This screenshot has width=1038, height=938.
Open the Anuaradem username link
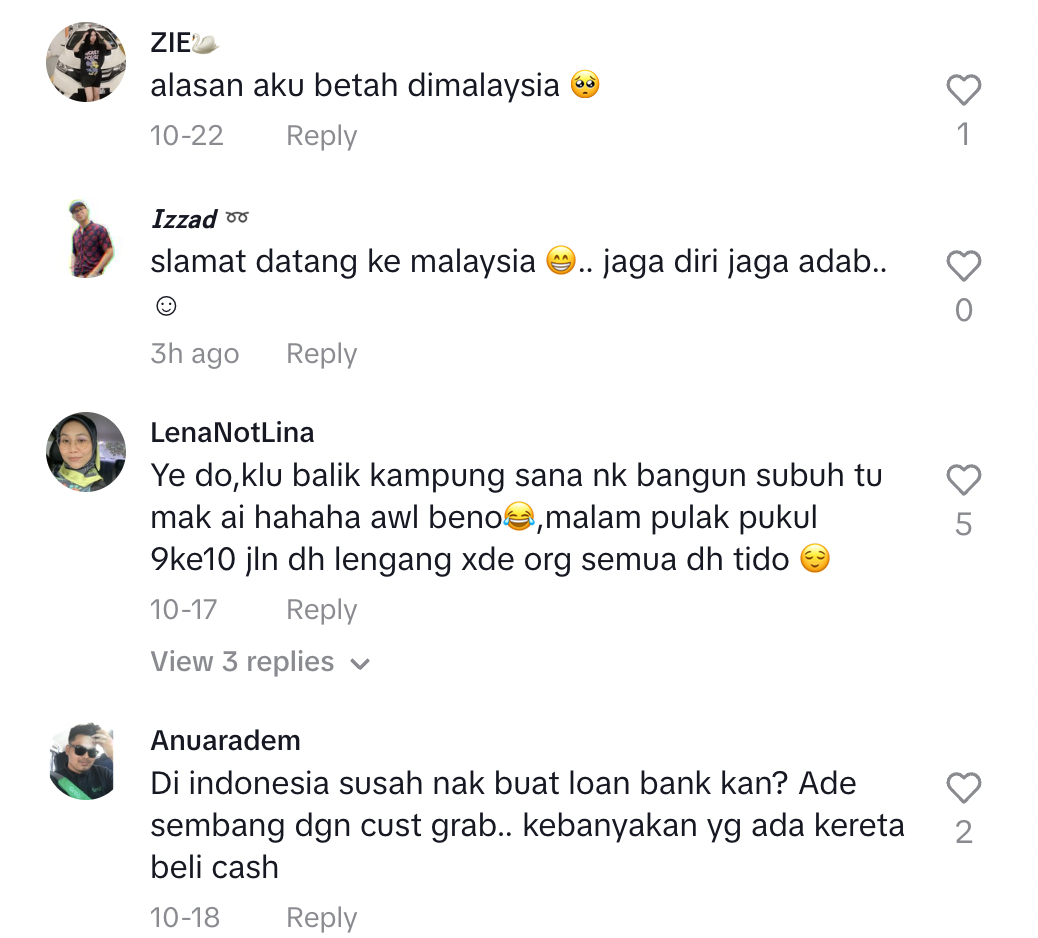click(225, 741)
